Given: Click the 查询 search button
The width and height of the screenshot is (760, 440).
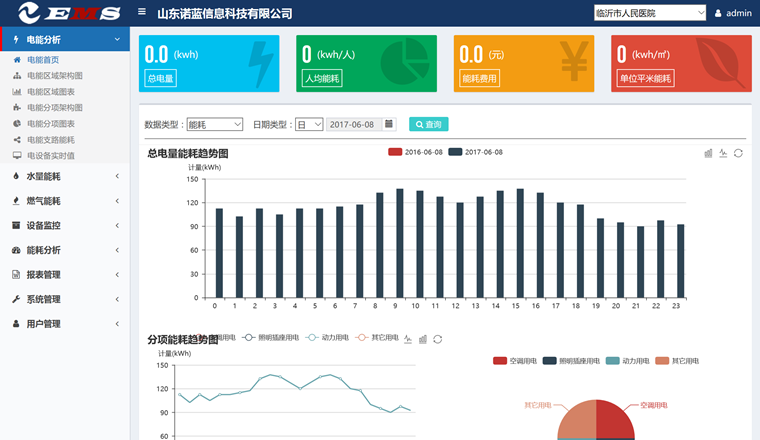Looking at the screenshot, I should point(428,125).
